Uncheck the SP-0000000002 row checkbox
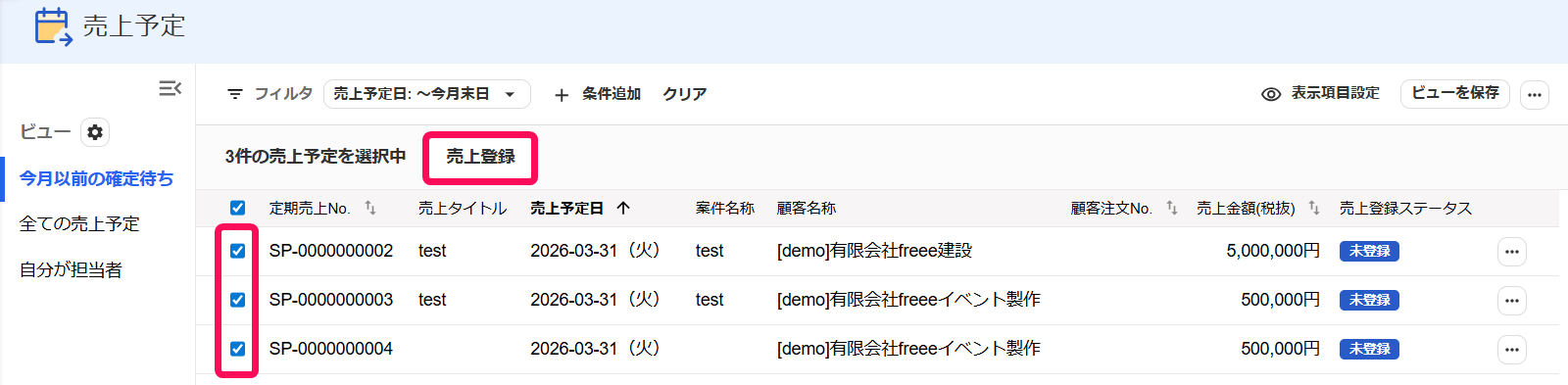This screenshot has height=385, width=1568. (x=237, y=251)
